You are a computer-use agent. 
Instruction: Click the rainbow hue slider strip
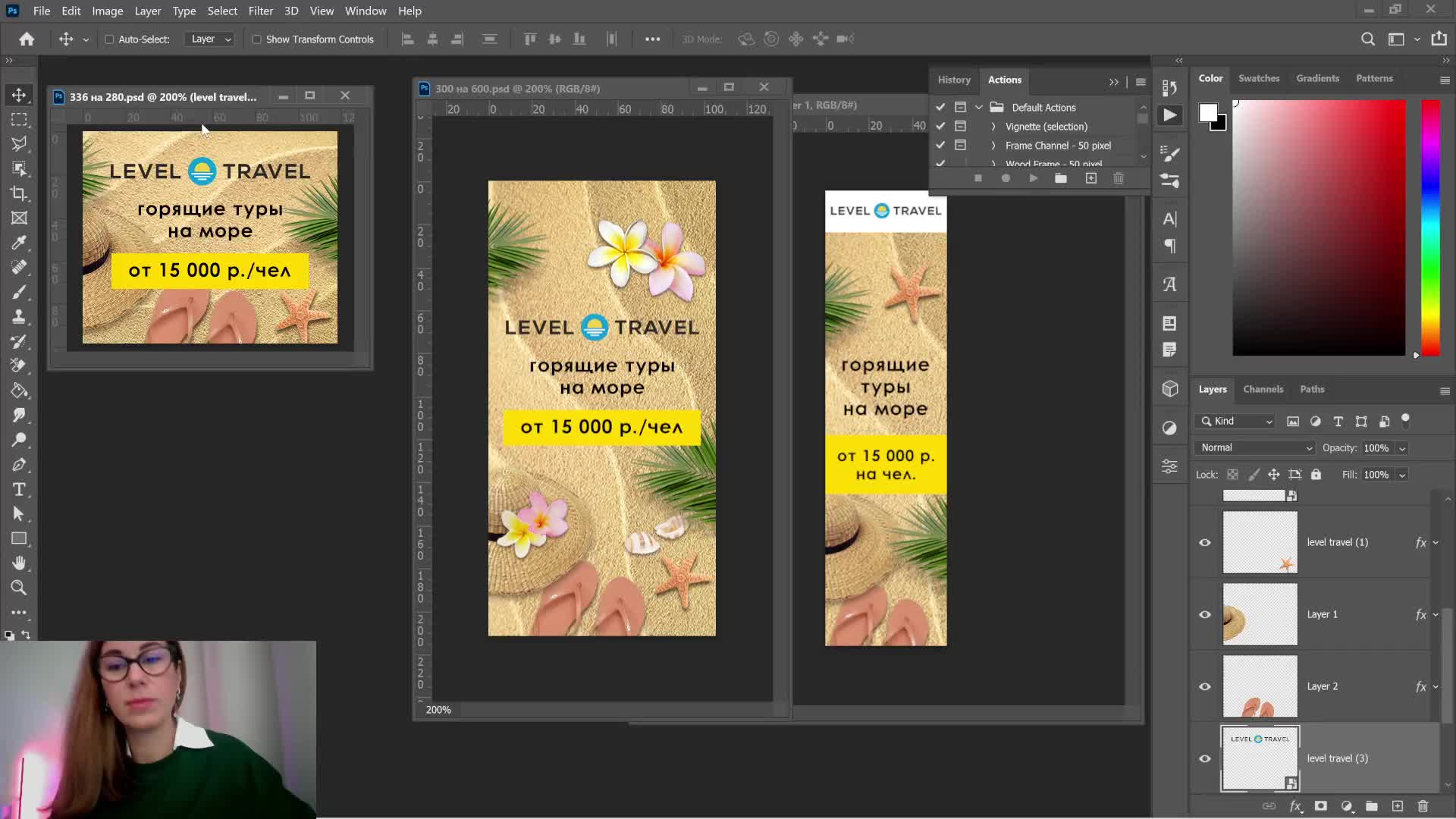pyautogui.click(x=1430, y=227)
